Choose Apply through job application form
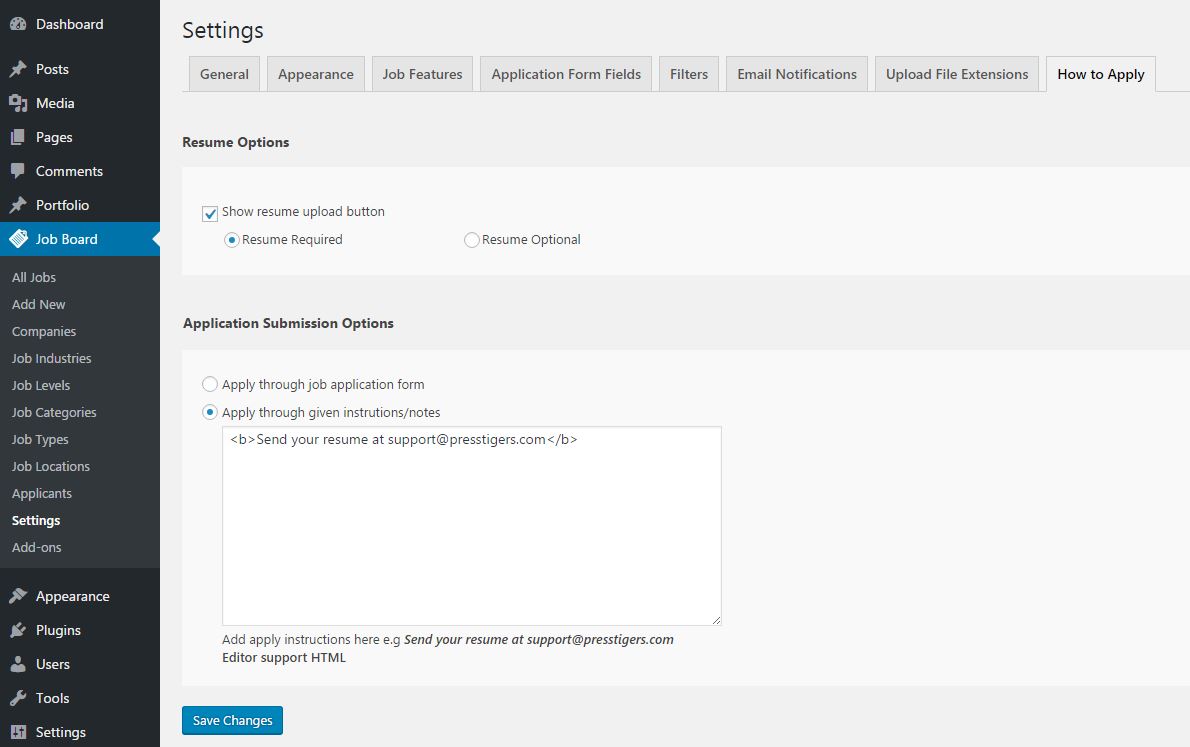The image size is (1190, 747). (210, 384)
